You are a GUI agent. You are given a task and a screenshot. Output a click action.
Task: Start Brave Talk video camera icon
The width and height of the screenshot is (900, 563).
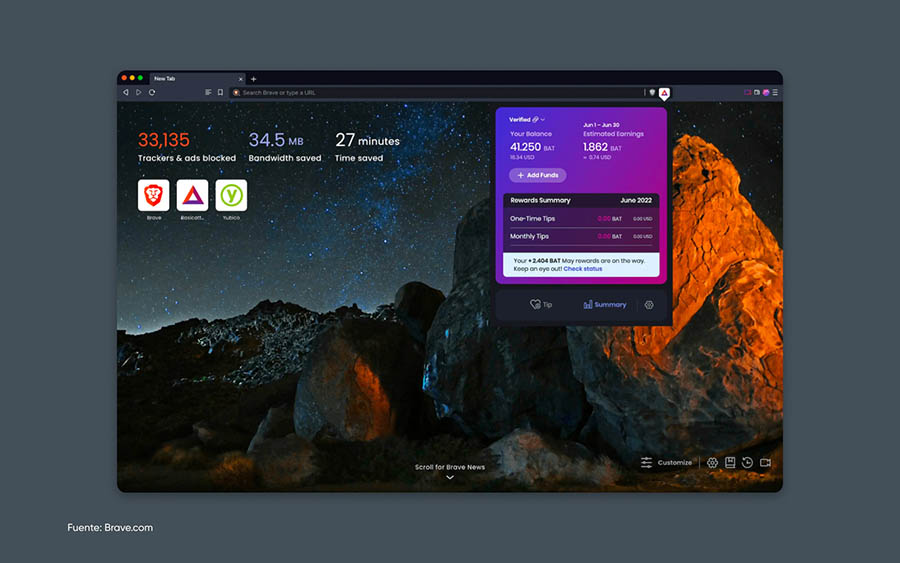tap(765, 463)
